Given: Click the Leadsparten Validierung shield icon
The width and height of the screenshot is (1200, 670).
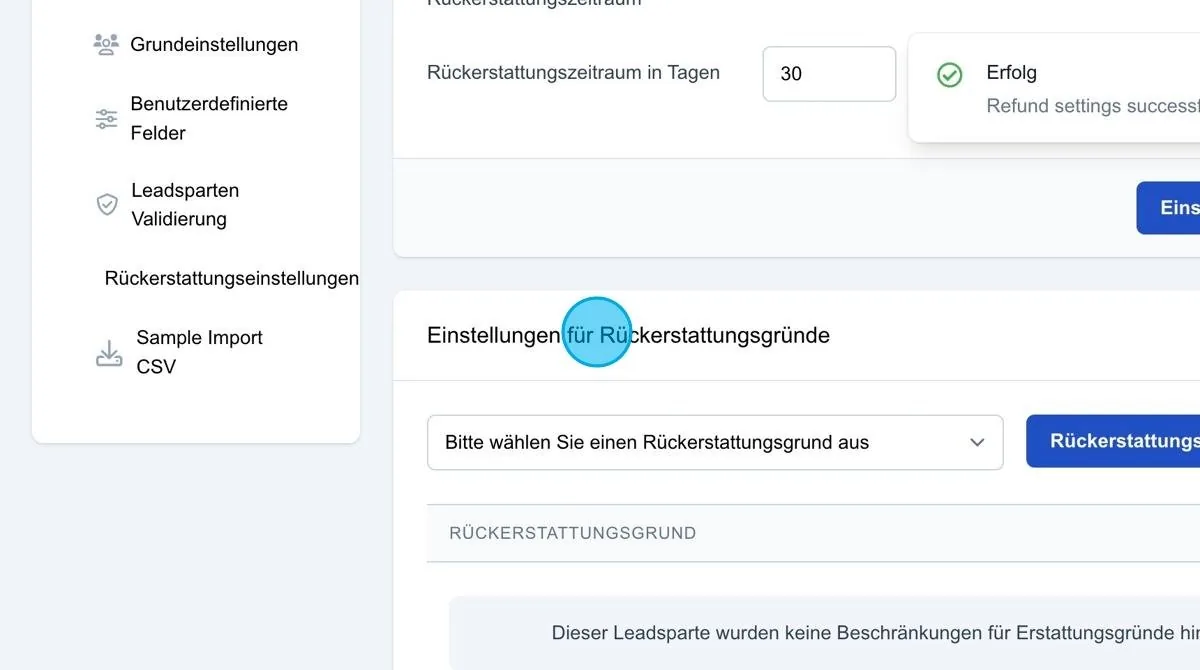Looking at the screenshot, I should coord(107,205).
